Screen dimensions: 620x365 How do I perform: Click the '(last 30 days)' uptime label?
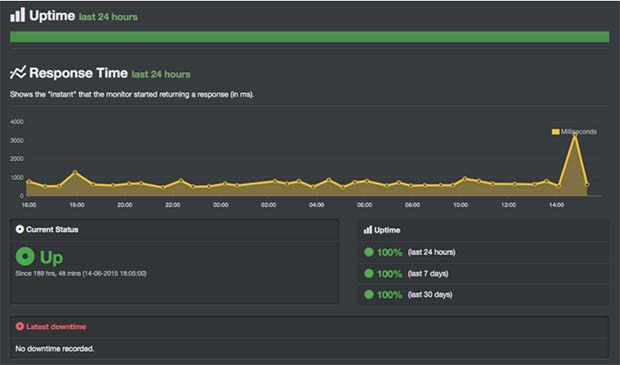point(430,295)
